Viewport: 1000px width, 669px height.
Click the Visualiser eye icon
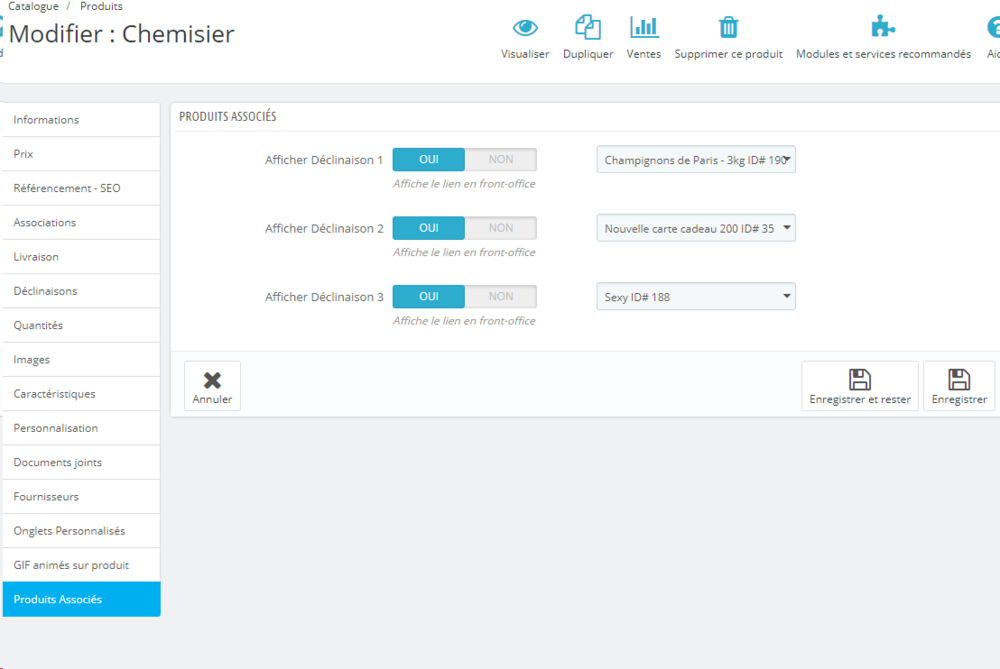525,27
